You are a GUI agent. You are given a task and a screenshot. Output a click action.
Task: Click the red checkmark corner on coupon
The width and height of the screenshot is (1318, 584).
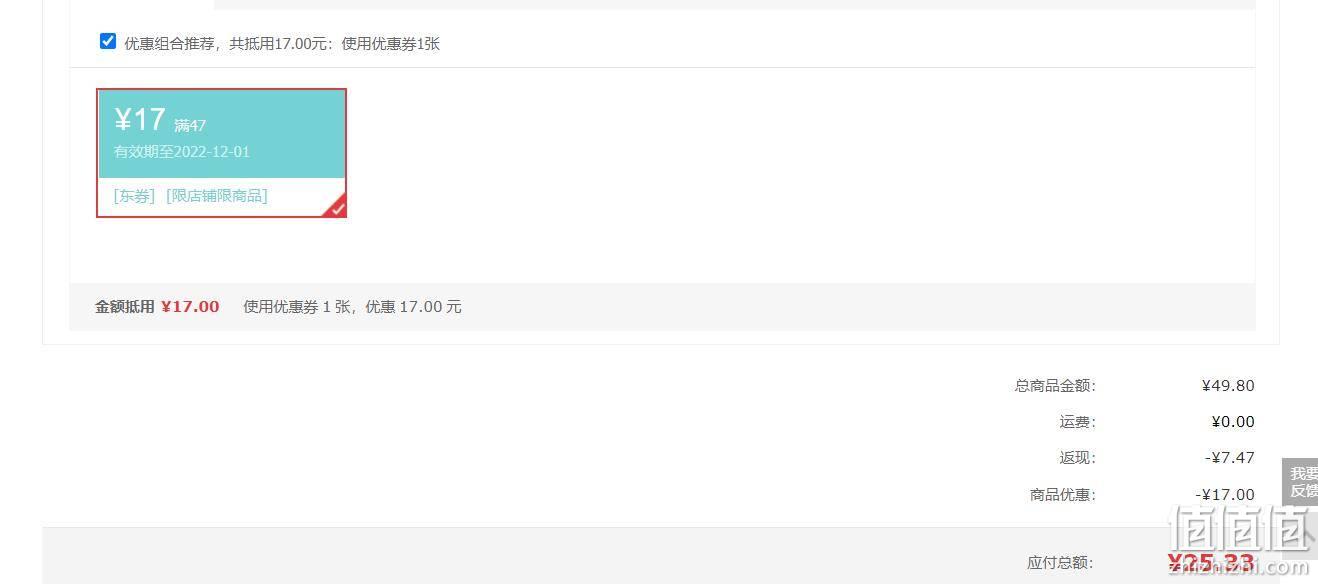click(336, 207)
